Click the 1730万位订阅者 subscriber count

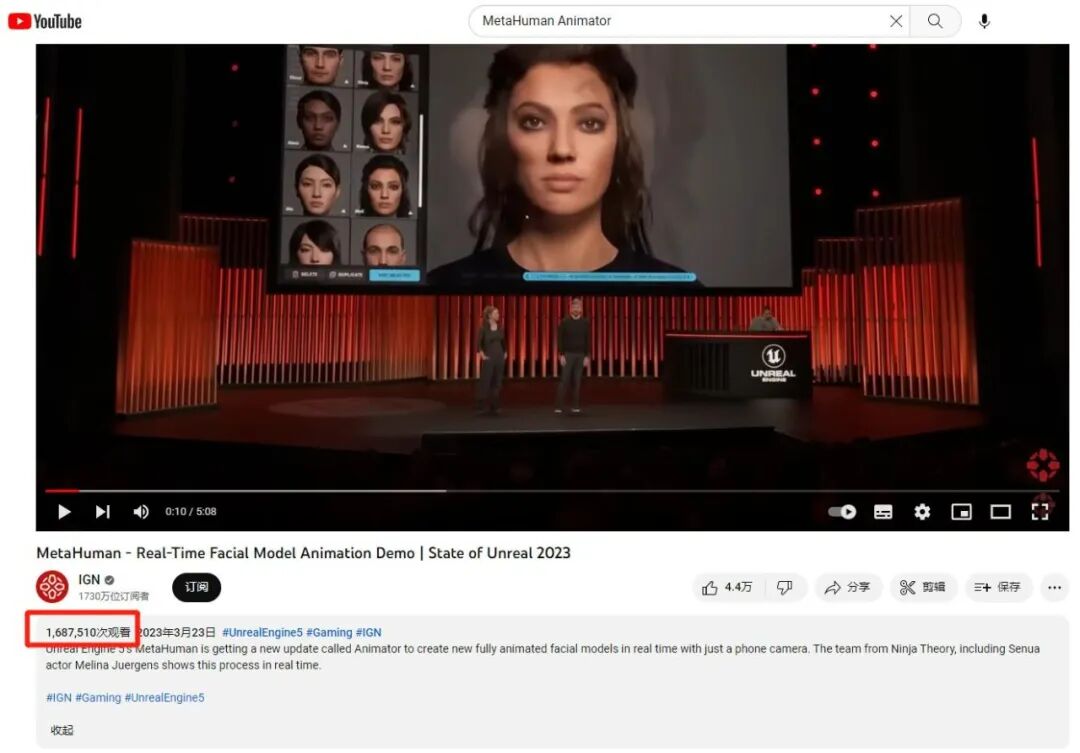[x=114, y=596]
